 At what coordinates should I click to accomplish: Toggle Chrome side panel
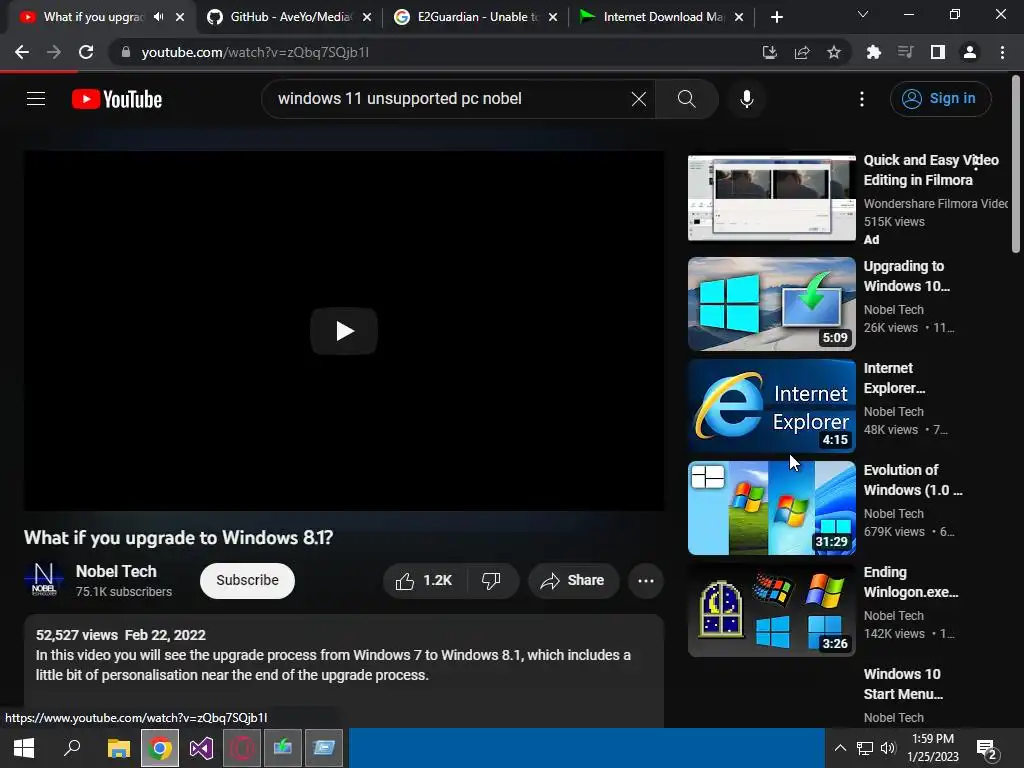pyautogui.click(x=938, y=52)
